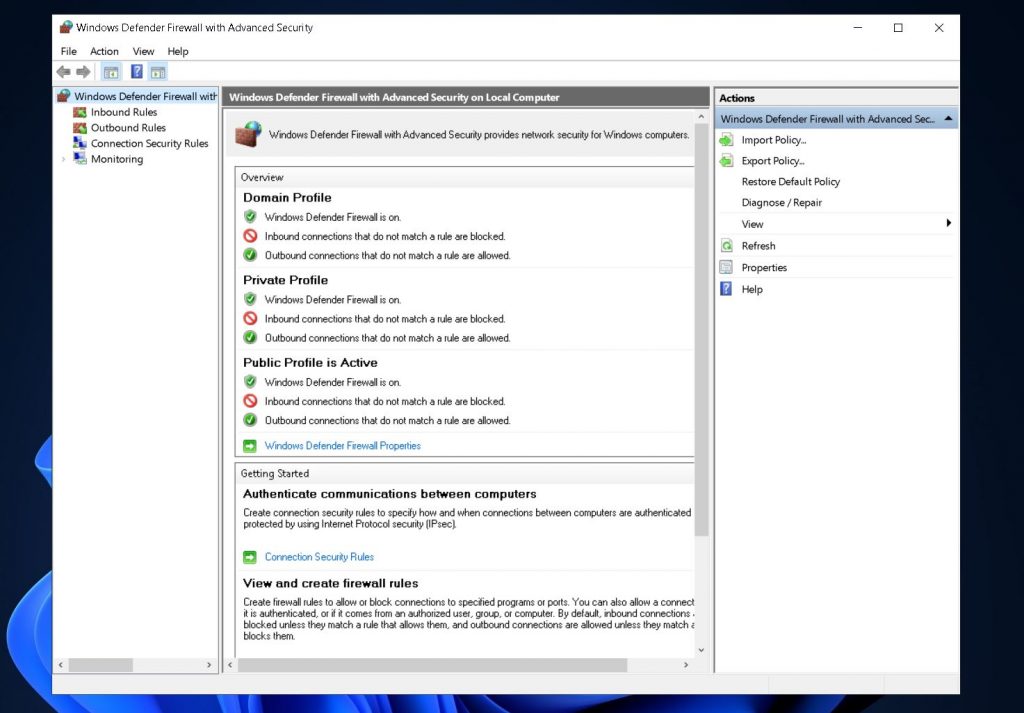This screenshot has height=713, width=1024.
Task: Toggle the Show/Hide Action Pane toolbar icon
Action: 158,72
